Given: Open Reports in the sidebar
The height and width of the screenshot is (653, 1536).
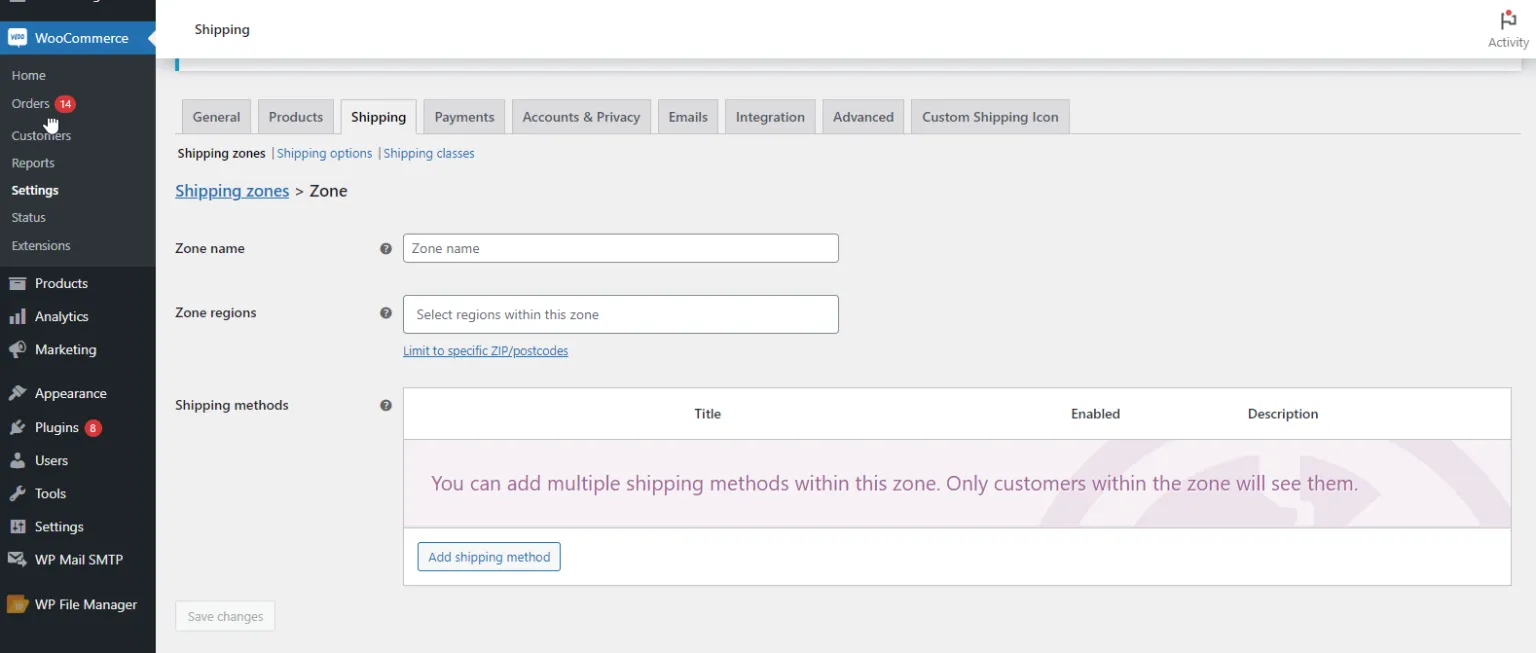Looking at the screenshot, I should [x=33, y=163].
